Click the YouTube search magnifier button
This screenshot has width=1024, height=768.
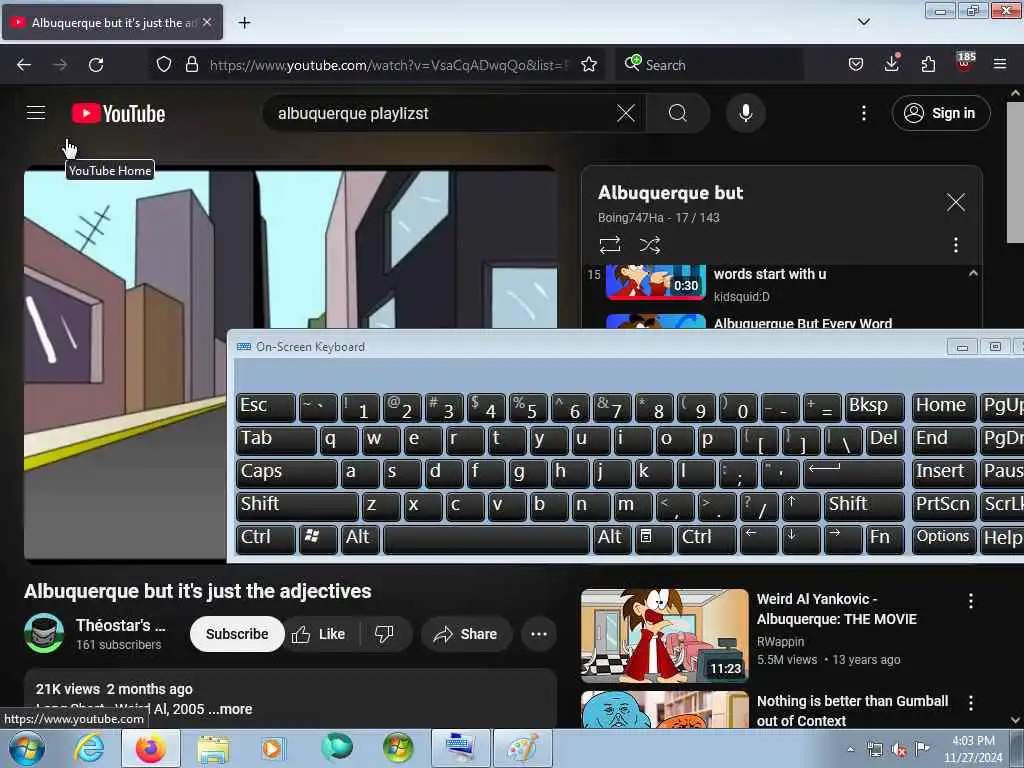[x=678, y=114]
